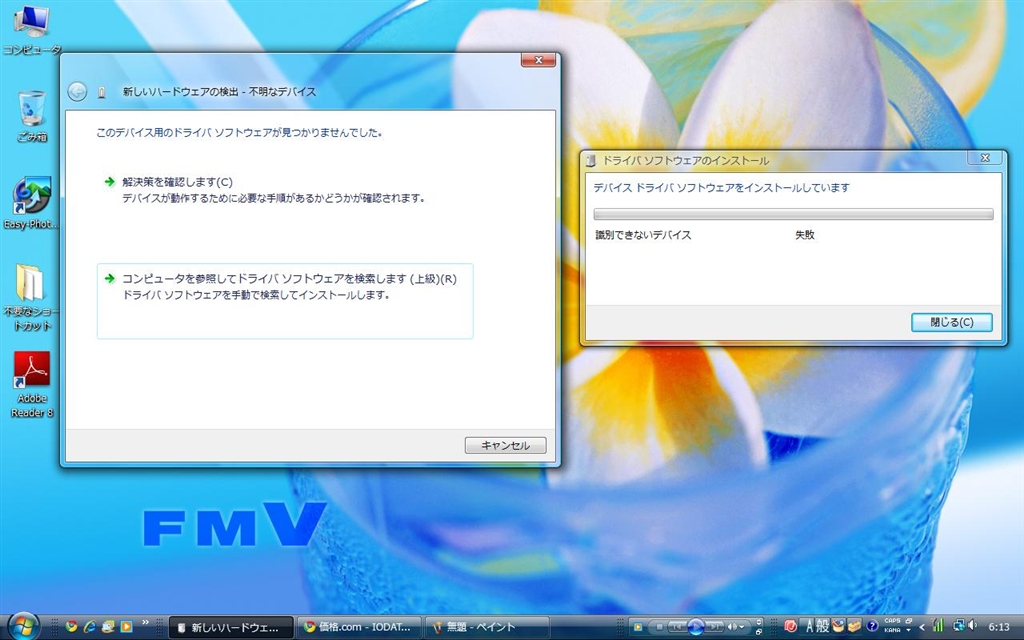
Task: Play media in the taskbar player
Action: (696, 627)
